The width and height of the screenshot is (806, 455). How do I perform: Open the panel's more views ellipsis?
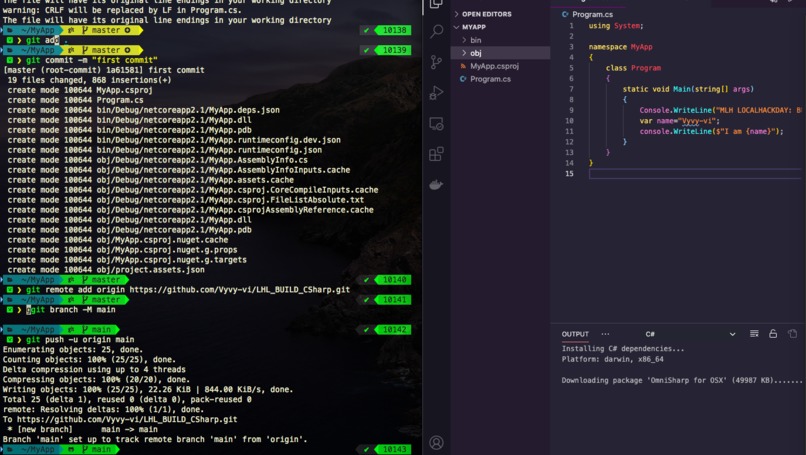[x=606, y=334]
